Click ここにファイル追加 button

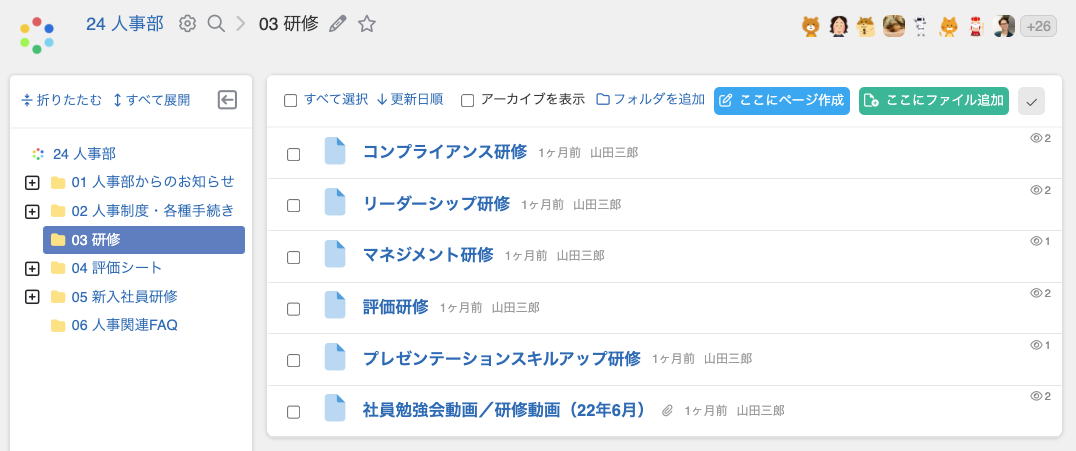point(934,101)
